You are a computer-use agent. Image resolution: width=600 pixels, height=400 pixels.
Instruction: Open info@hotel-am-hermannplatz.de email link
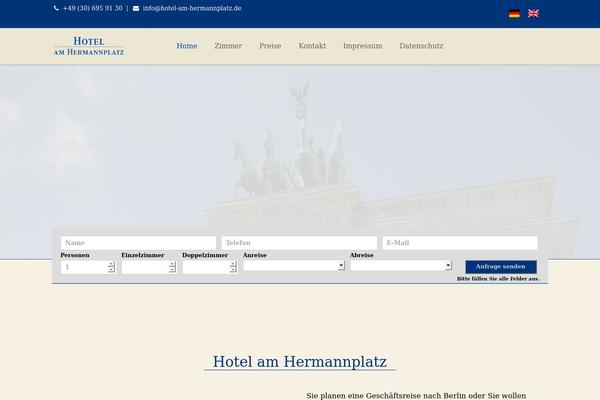pos(192,8)
